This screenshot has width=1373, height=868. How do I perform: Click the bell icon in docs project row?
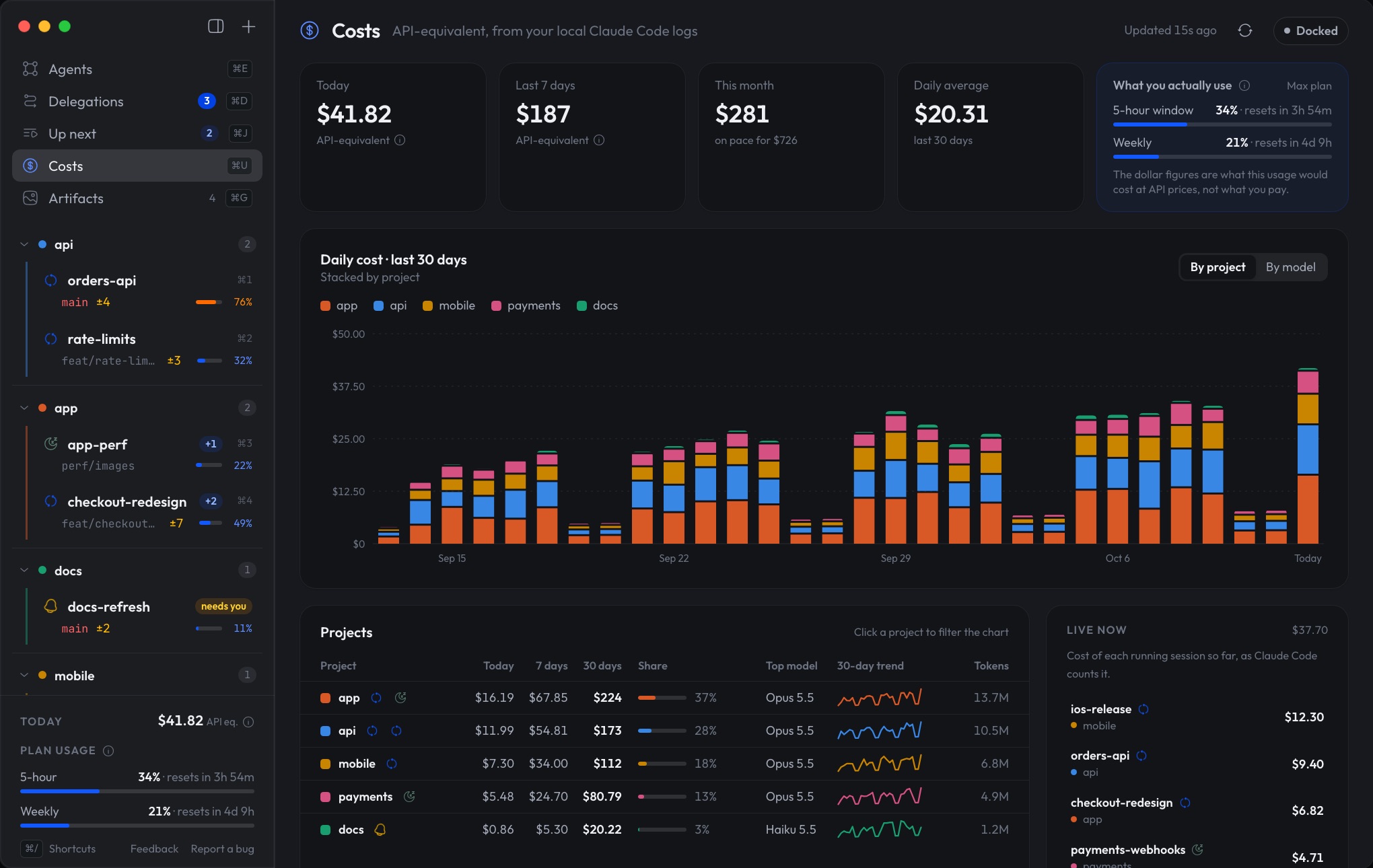click(x=380, y=830)
